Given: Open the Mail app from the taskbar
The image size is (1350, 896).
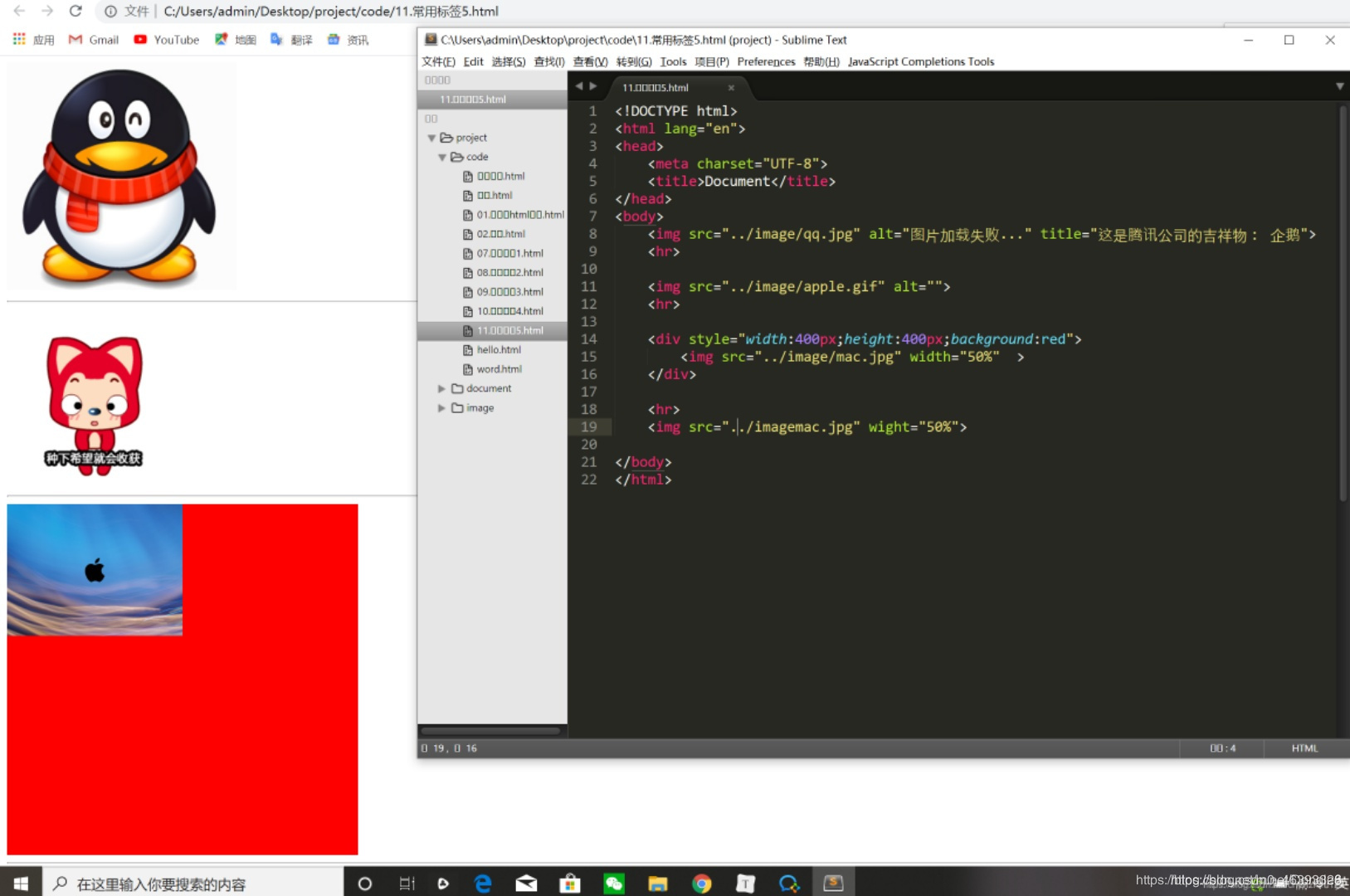Looking at the screenshot, I should click(526, 884).
